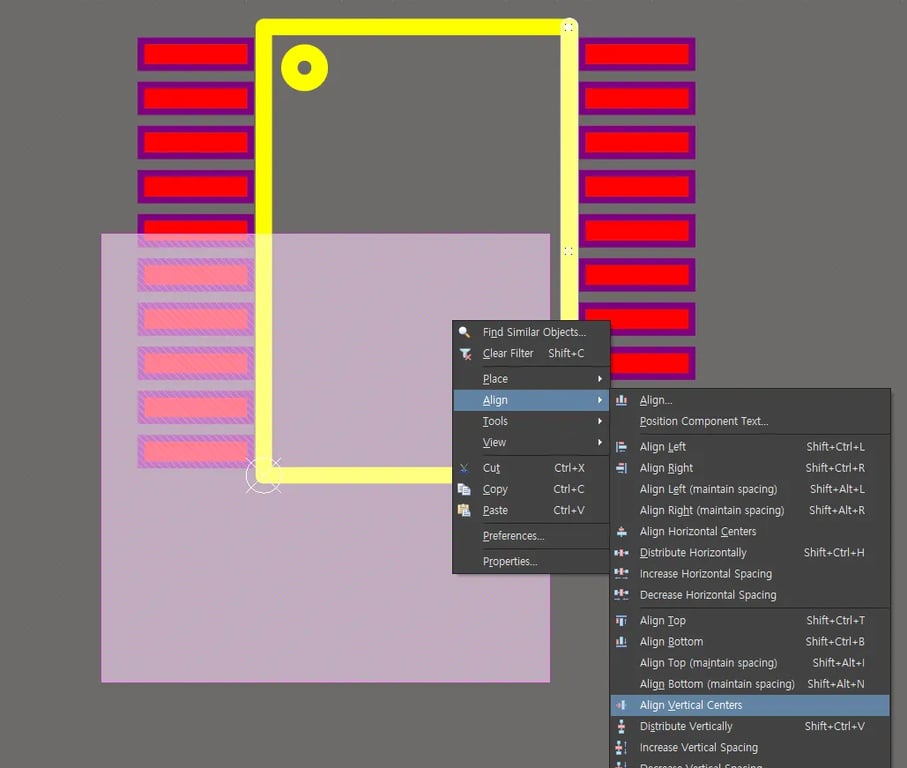Click the Align Horizontal Centers icon
The image size is (907, 768).
(x=621, y=531)
